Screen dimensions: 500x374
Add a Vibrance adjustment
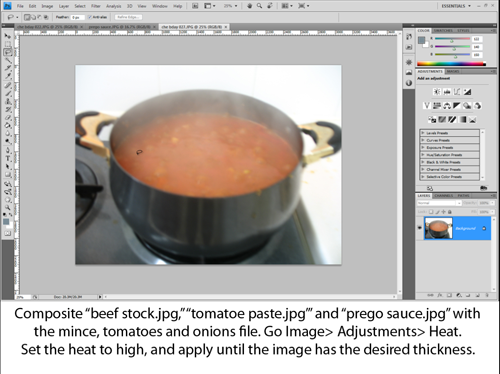[426, 106]
